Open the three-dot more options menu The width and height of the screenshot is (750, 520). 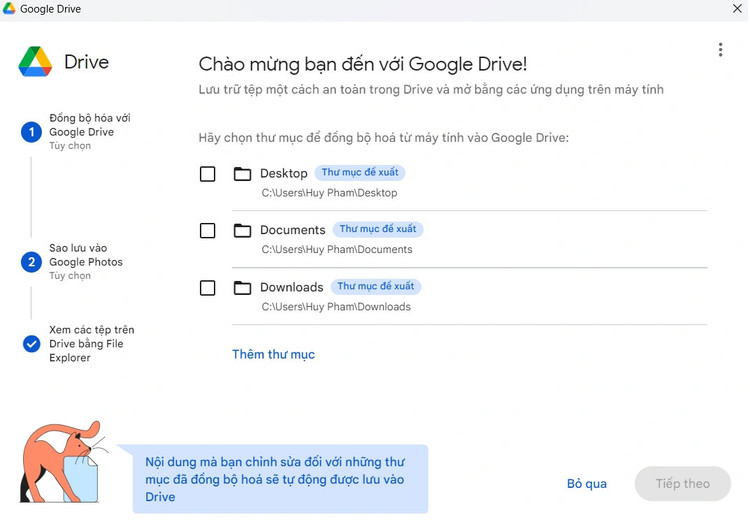coord(720,50)
